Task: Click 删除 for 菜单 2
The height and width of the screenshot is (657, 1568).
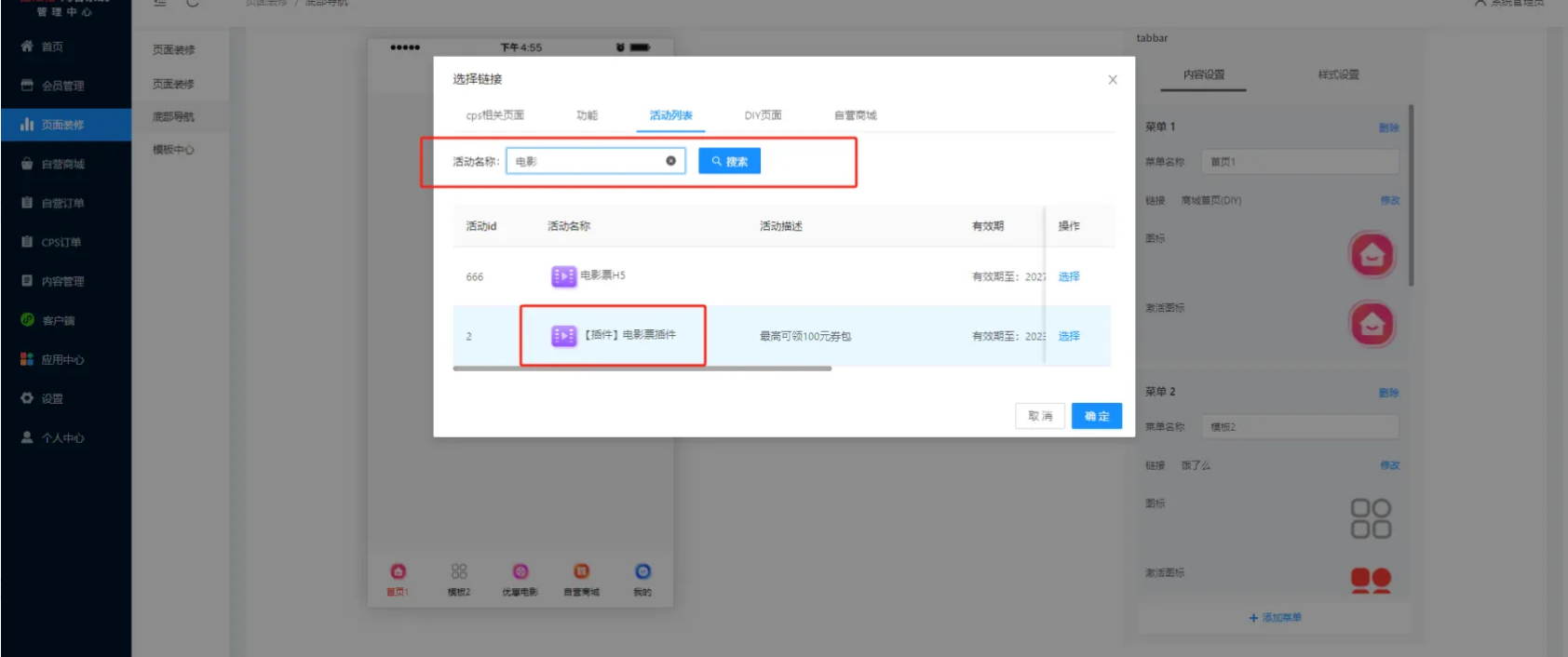Action: 1388,393
